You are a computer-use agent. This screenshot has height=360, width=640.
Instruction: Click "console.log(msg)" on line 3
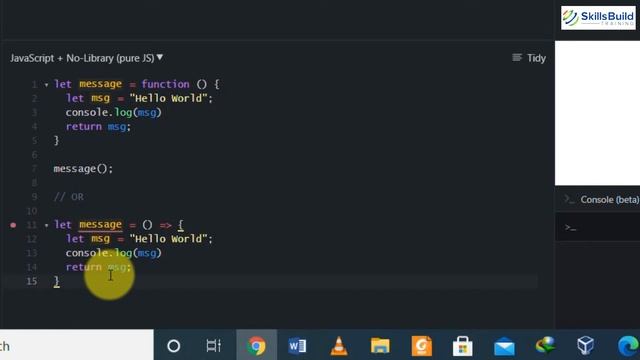pyautogui.click(x=113, y=112)
